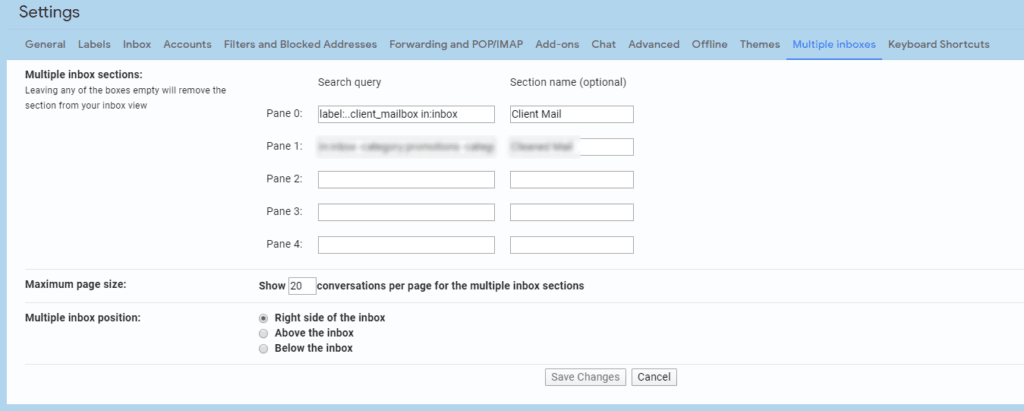This screenshot has height=411, width=1024.
Task: Open the Accounts tab
Action: tap(187, 44)
